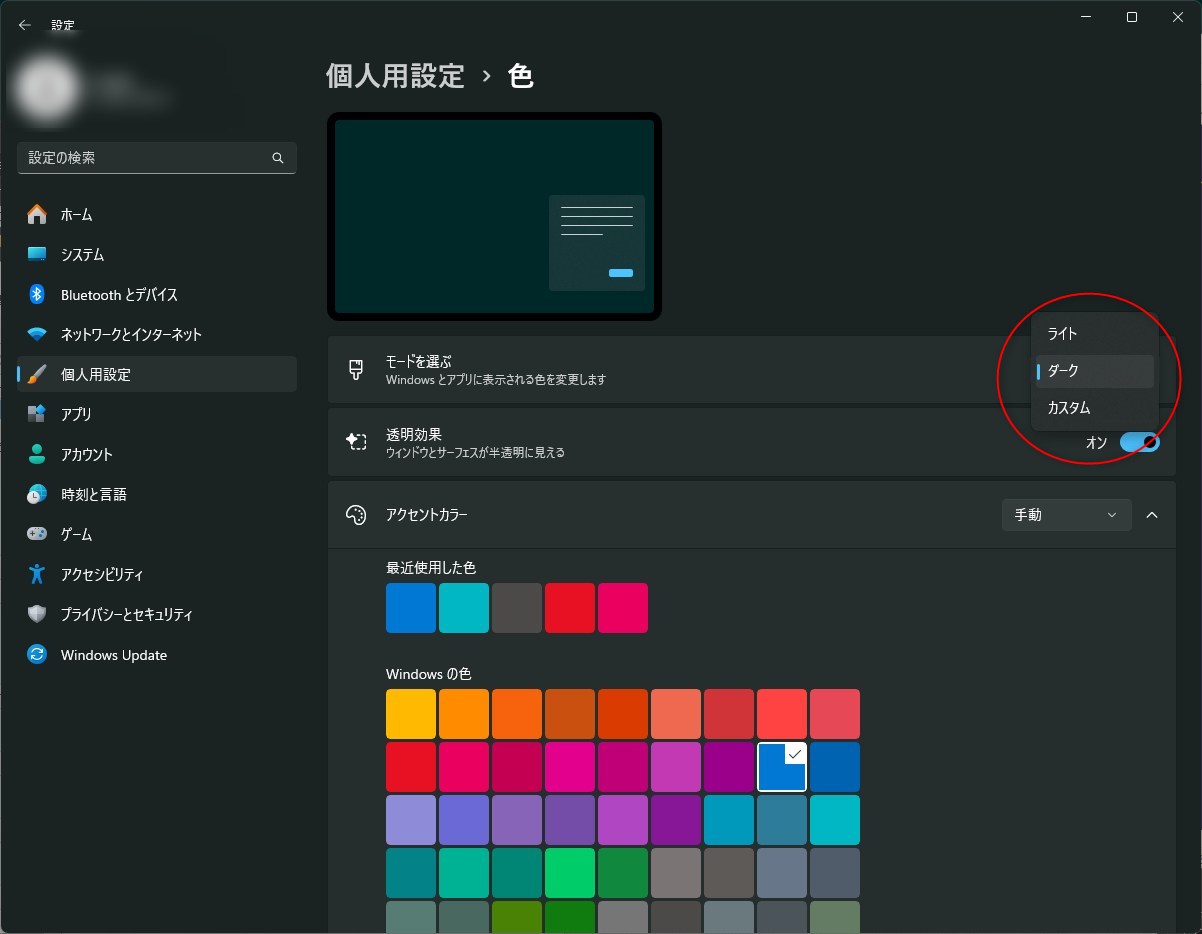The width and height of the screenshot is (1202, 934).
Task: Click the アクセシビリティ figure icon
Action: tap(37, 574)
